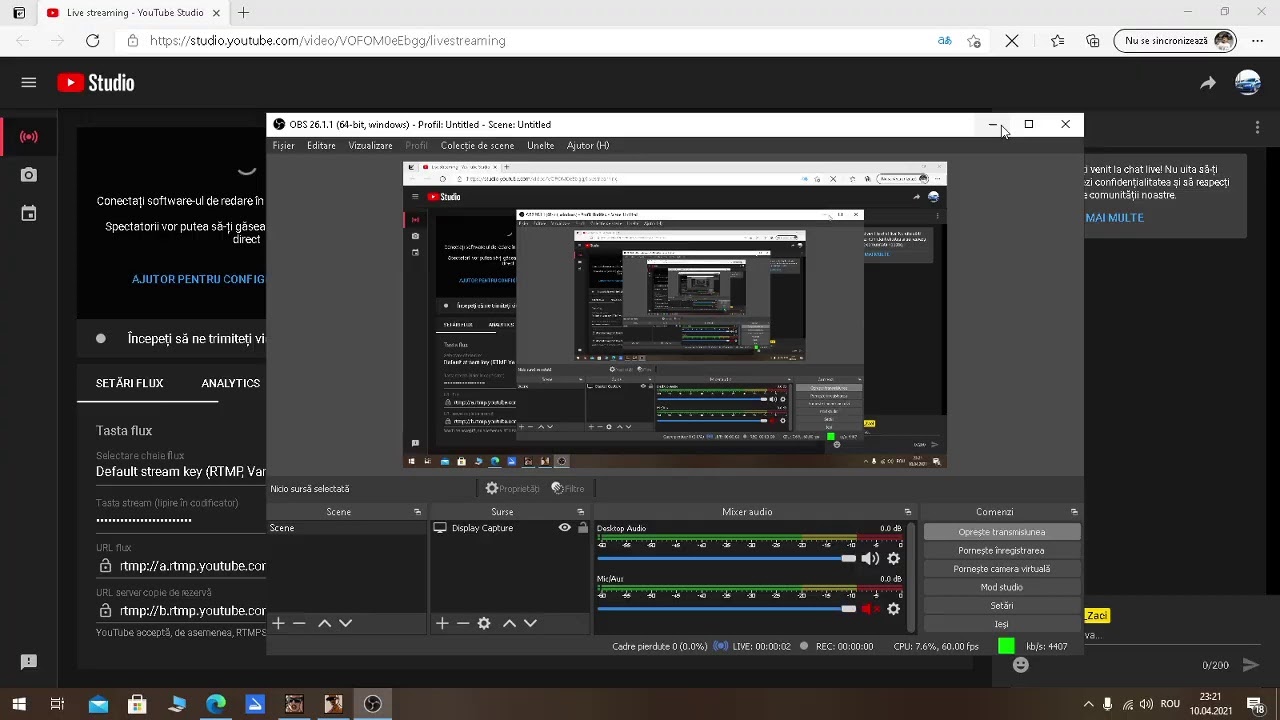This screenshot has width=1280, height=720.
Task: Switch to the ANALYTICS tab in YouTube Studio
Action: tap(230, 383)
